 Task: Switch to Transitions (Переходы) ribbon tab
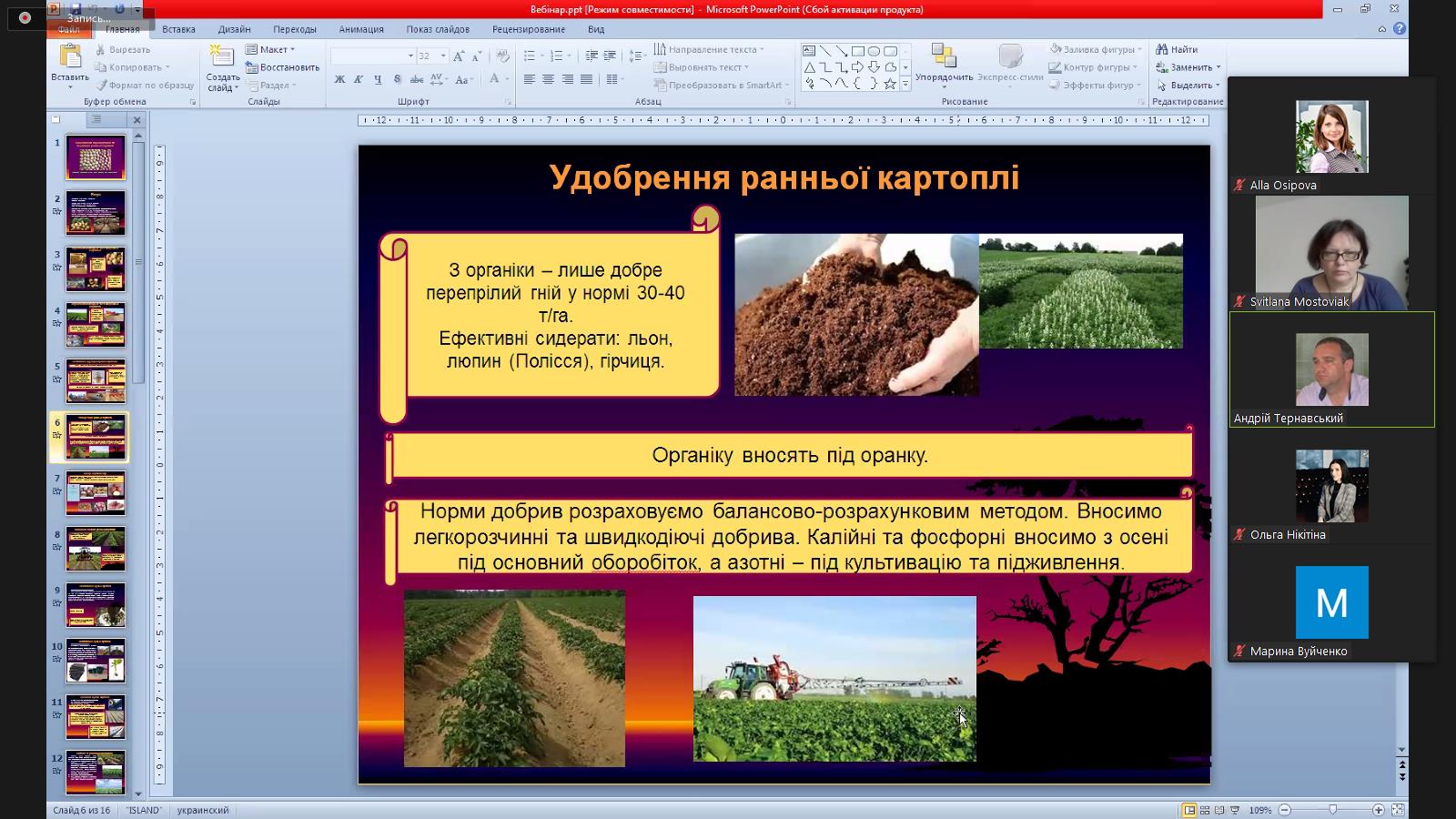(x=295, y=29)
